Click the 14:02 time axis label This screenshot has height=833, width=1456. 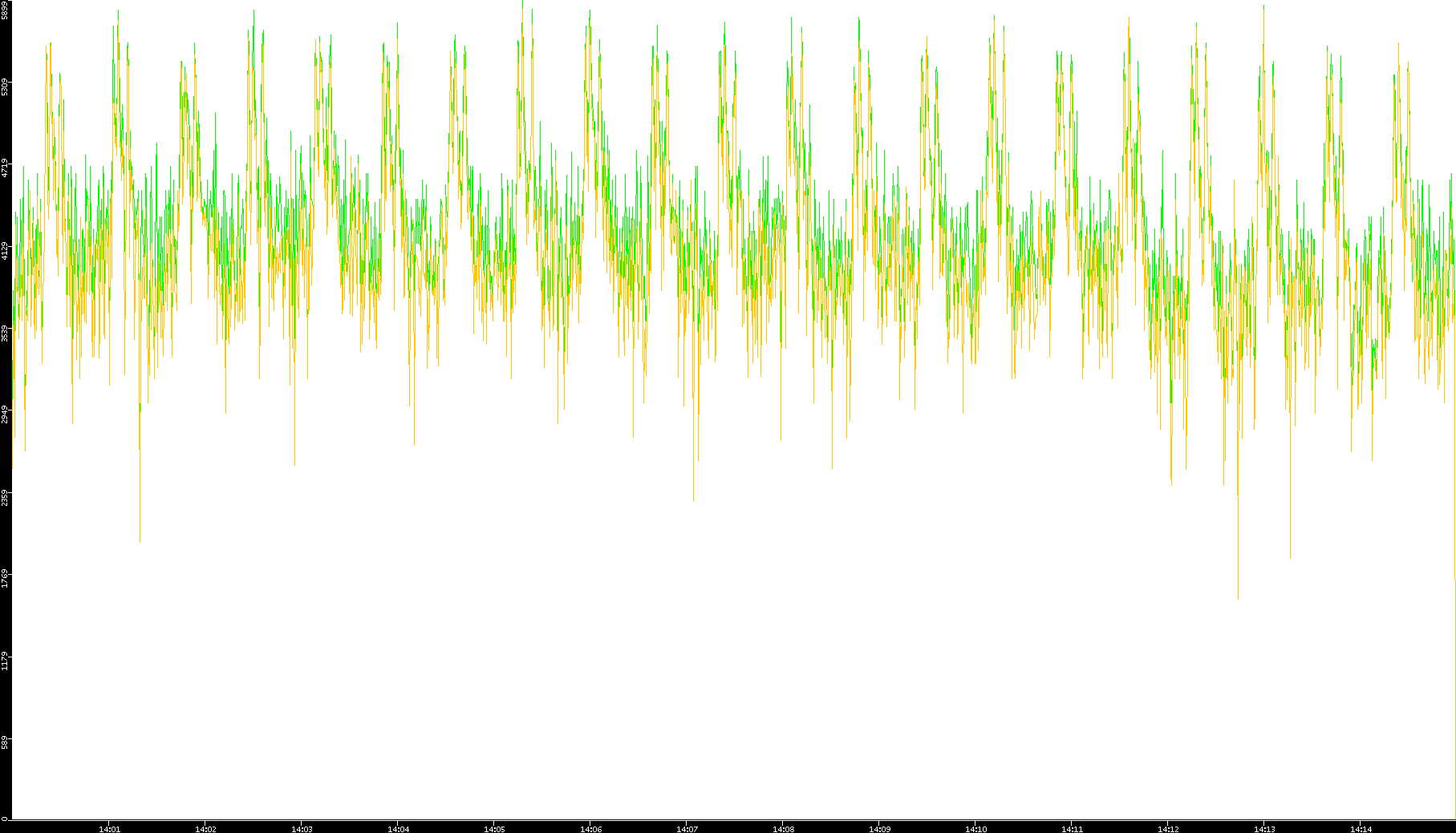point(205,829)
